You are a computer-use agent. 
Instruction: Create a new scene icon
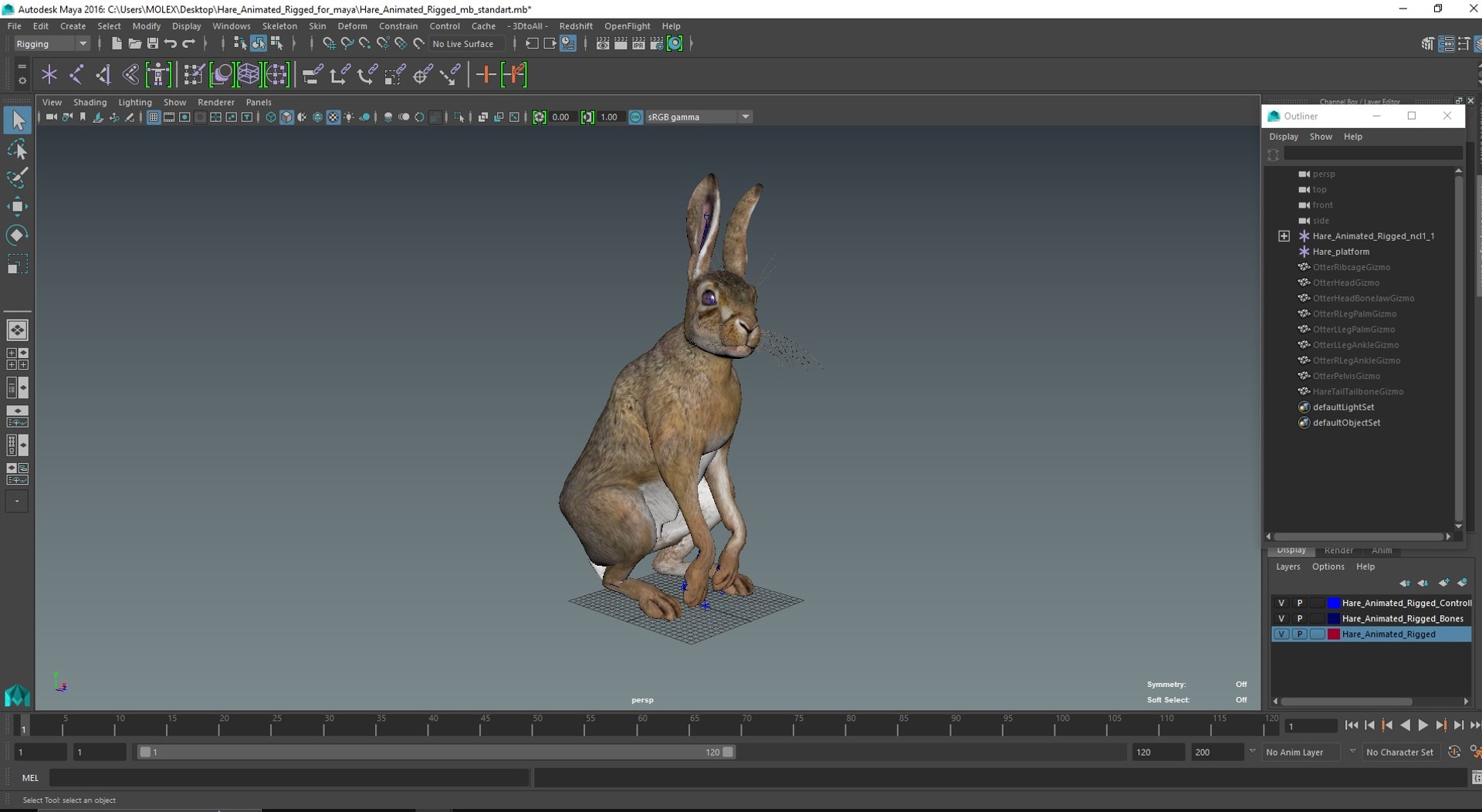[x=116, y=43]
